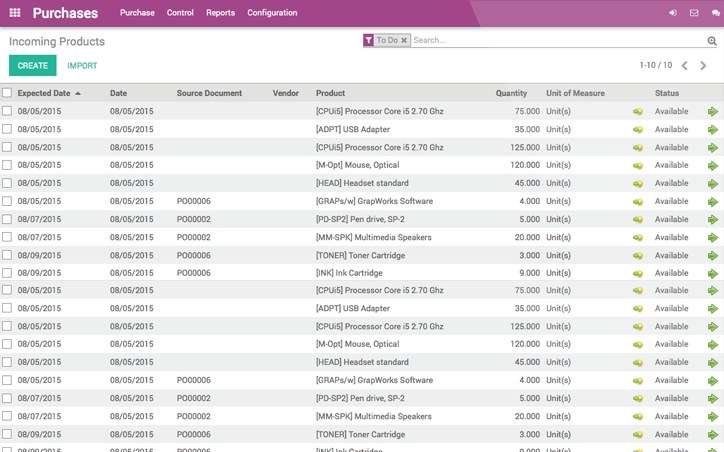Viewport: 724px width, 452px height.
Task: Open the Reports menu
Action: [220, 13]
